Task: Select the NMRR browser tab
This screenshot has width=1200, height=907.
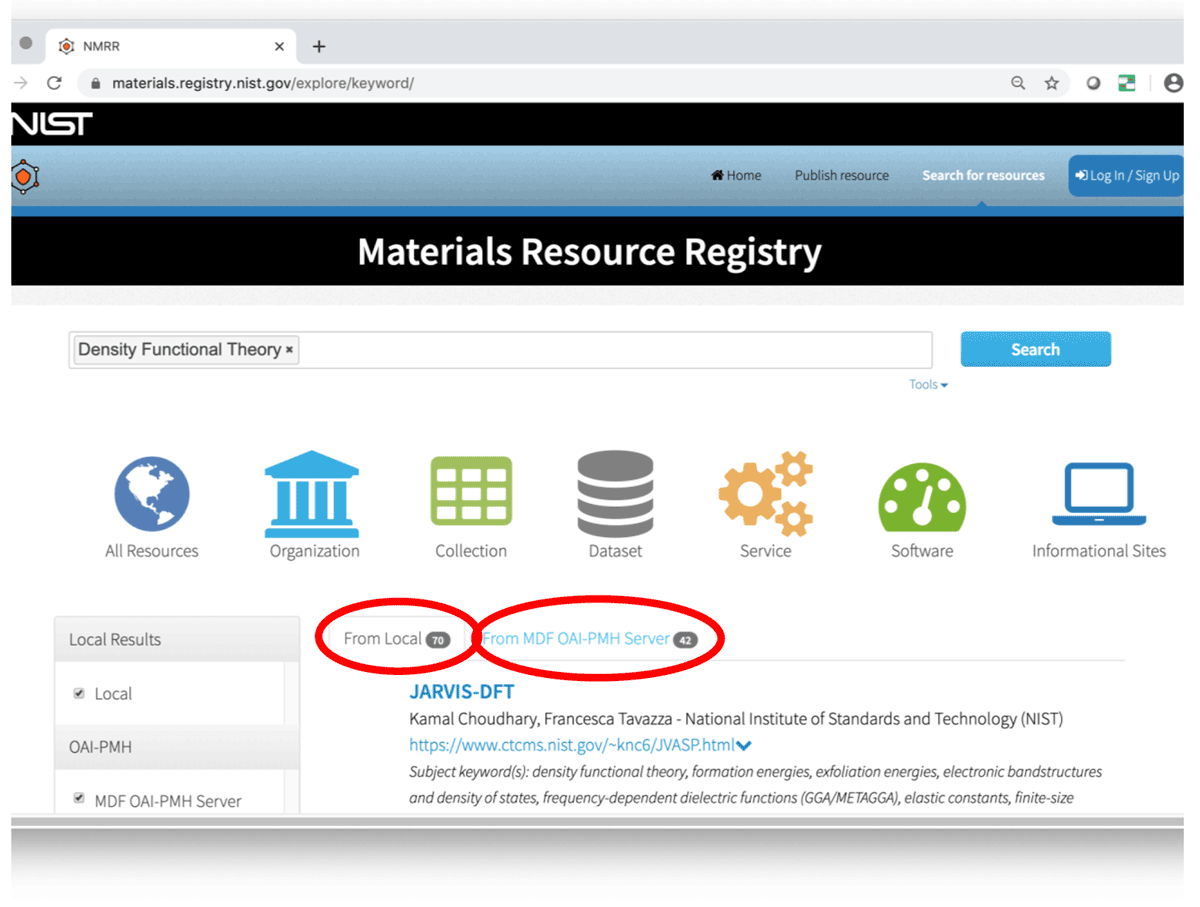Action: [x=172, y=46]
